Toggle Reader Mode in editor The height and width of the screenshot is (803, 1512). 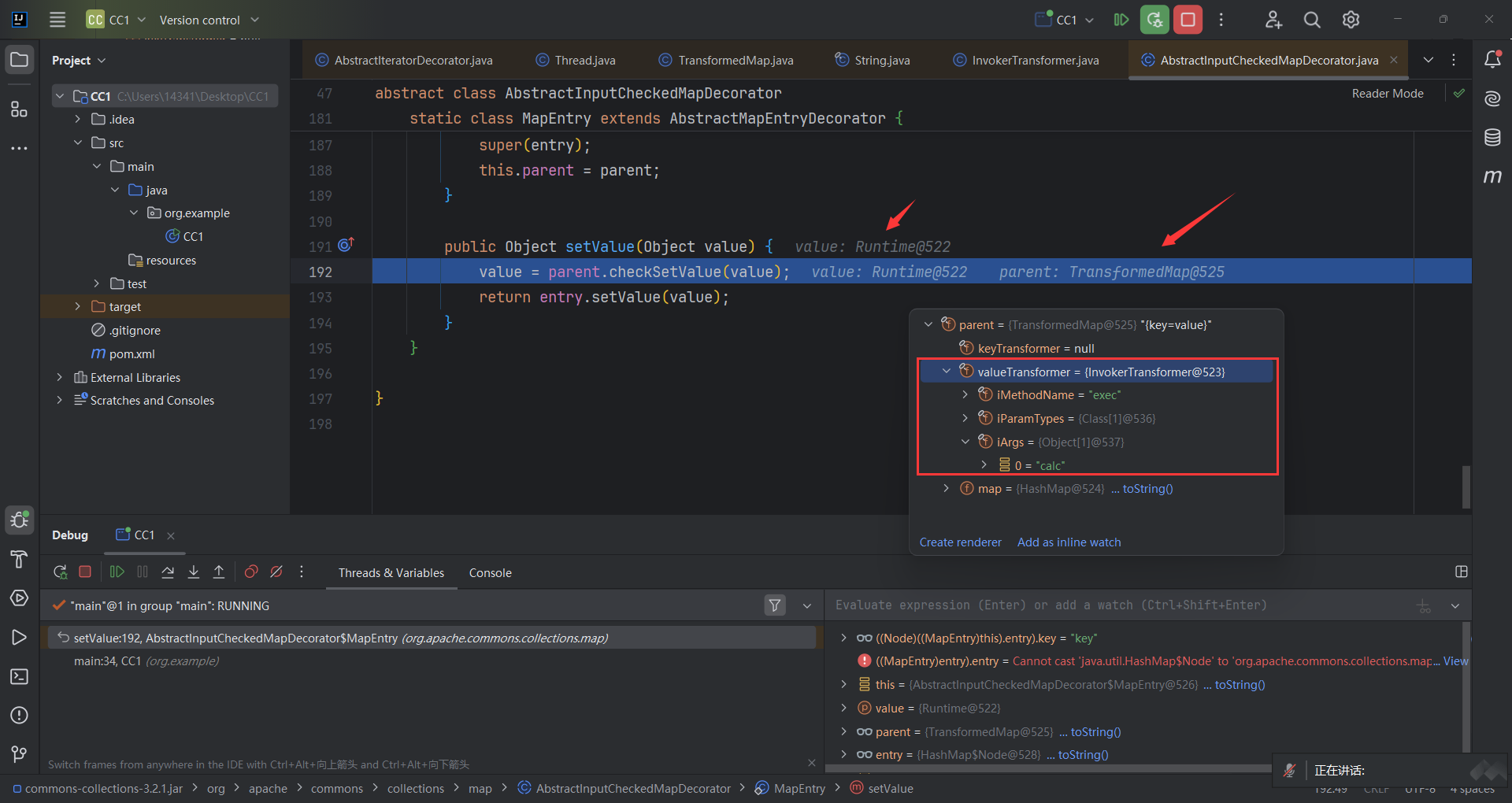point(1388,94)
